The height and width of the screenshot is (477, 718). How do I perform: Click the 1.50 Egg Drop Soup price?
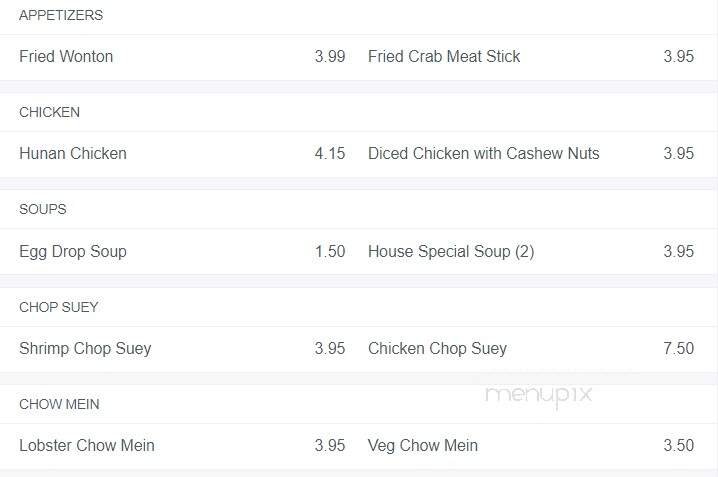[330, 252]
